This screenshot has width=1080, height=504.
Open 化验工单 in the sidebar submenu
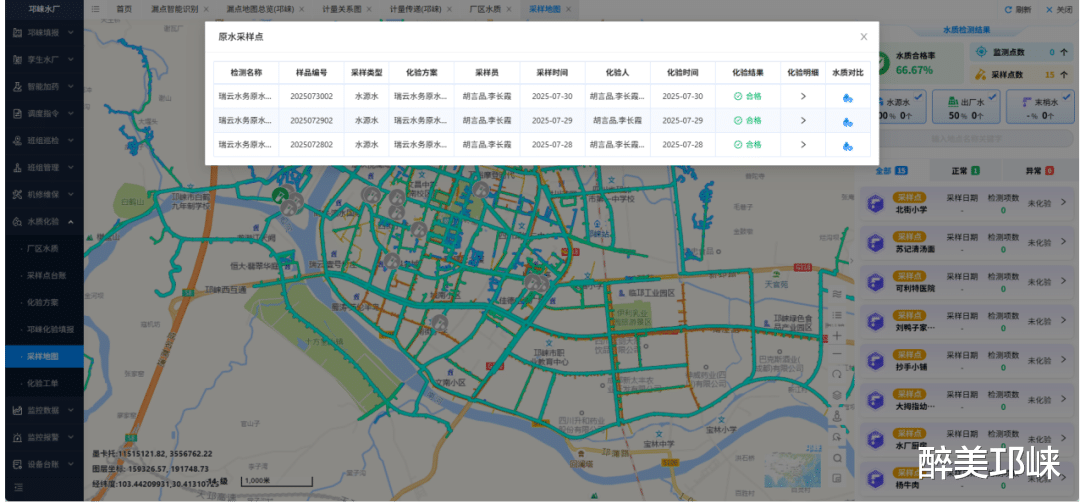point(44,384)
